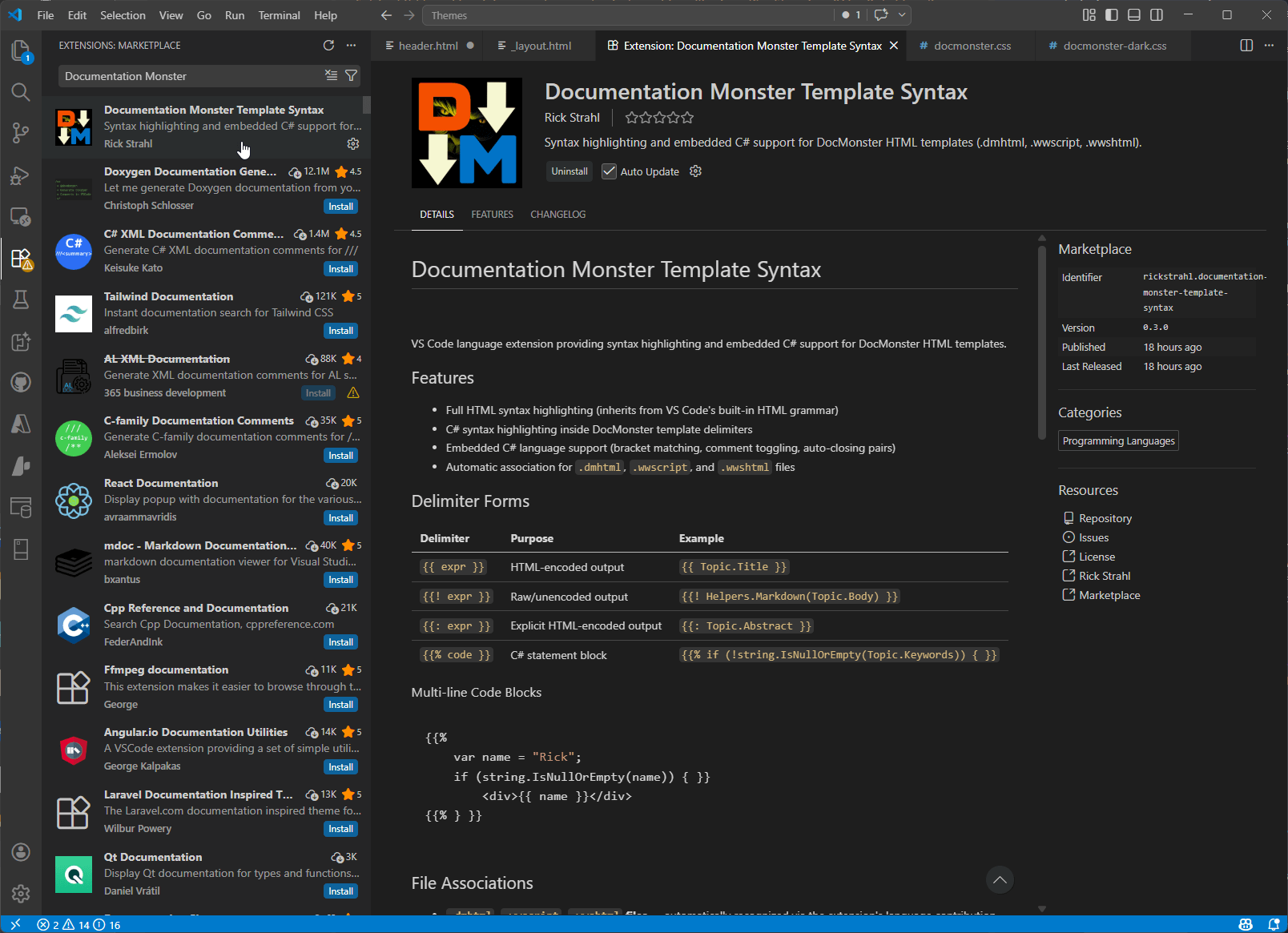Uninstall the Documentation Monster extension
Viewport: 1288px width, 933px height.
570,171
